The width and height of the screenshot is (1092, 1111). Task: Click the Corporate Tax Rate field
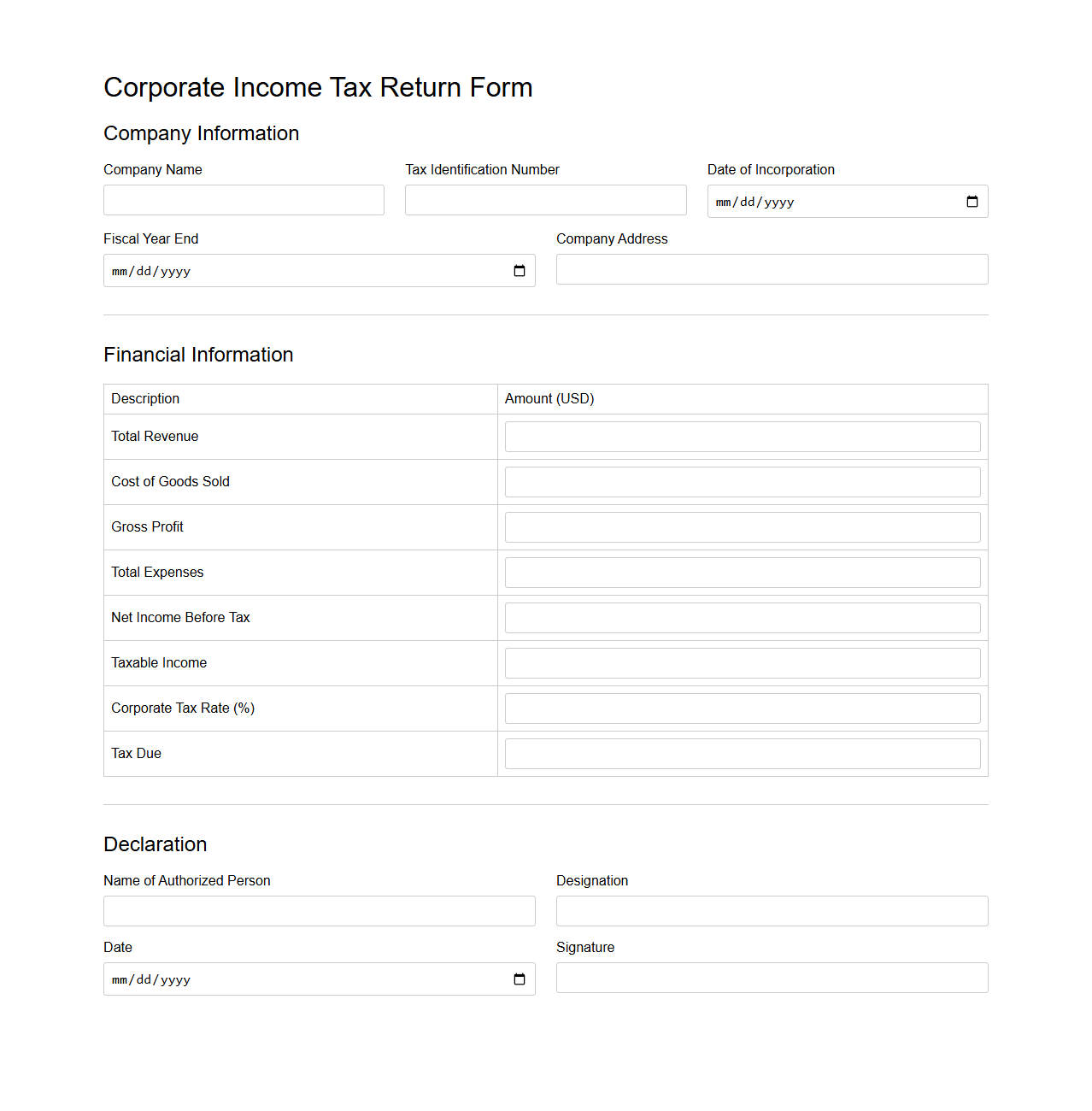[x=742, y=708]
